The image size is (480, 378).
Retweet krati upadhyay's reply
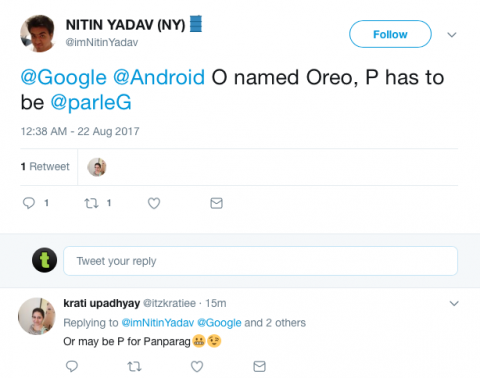134,367
